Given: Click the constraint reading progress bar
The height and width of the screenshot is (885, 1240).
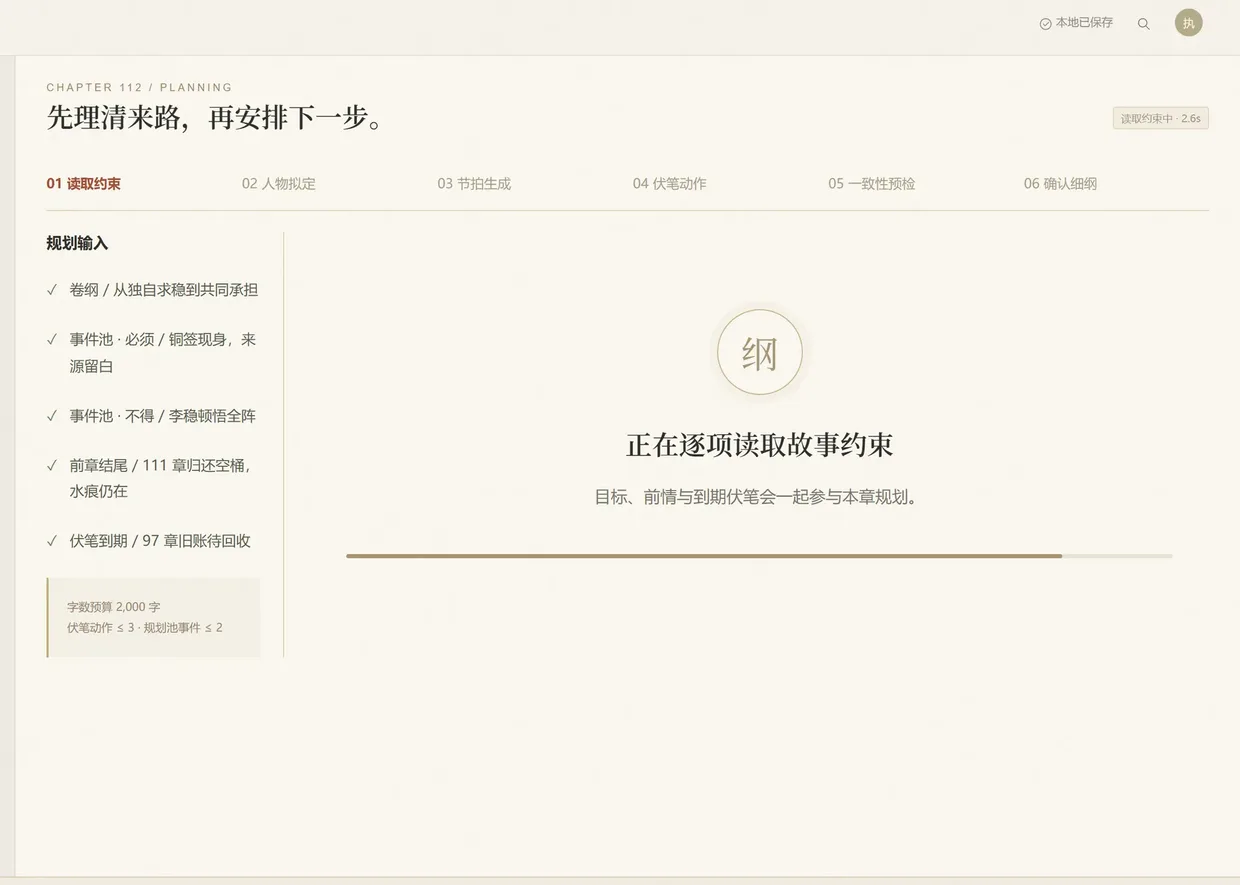Looking at the screenshot, I should tap(759, 556).
